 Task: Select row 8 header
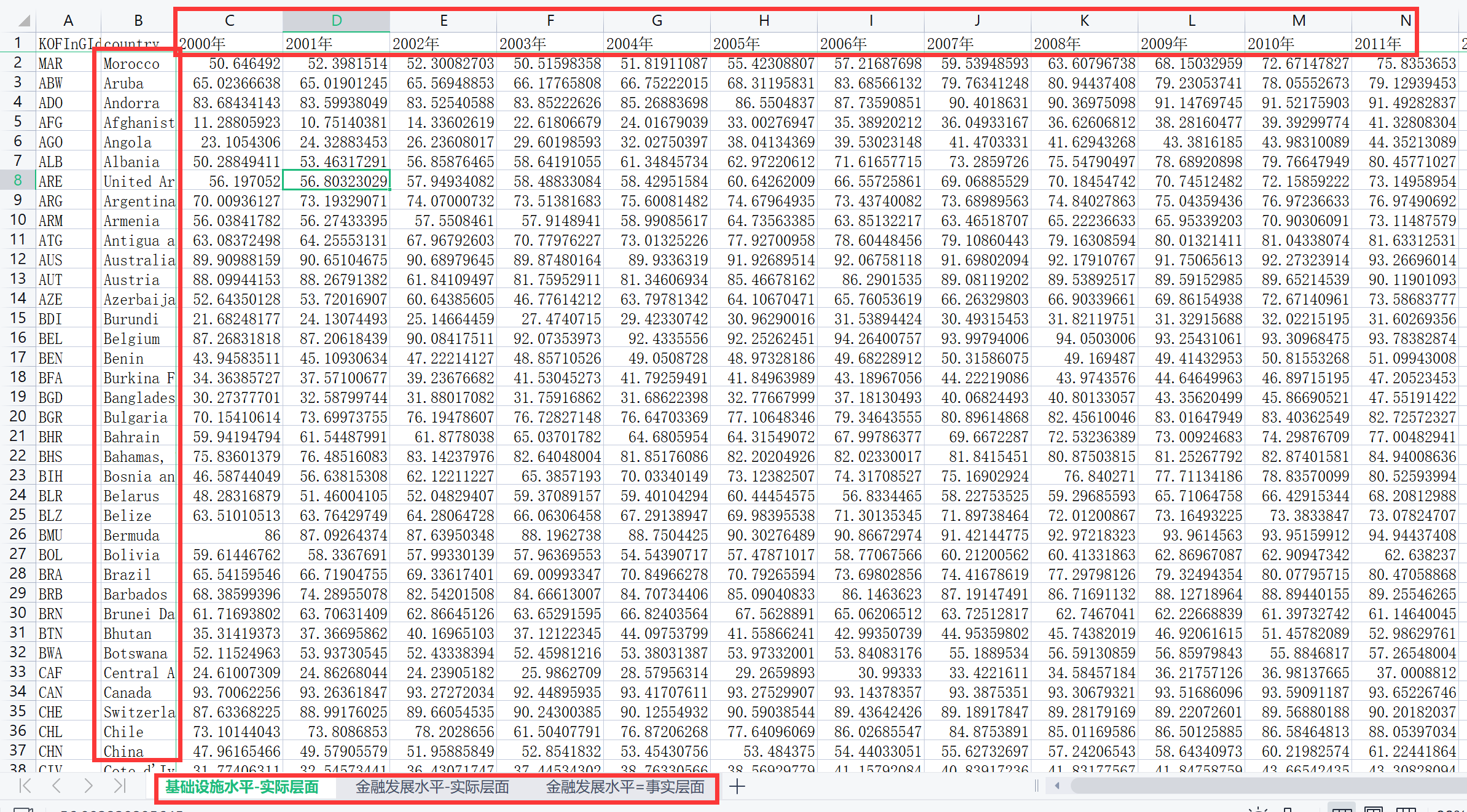pyautogui.click(x=18, y=181)
